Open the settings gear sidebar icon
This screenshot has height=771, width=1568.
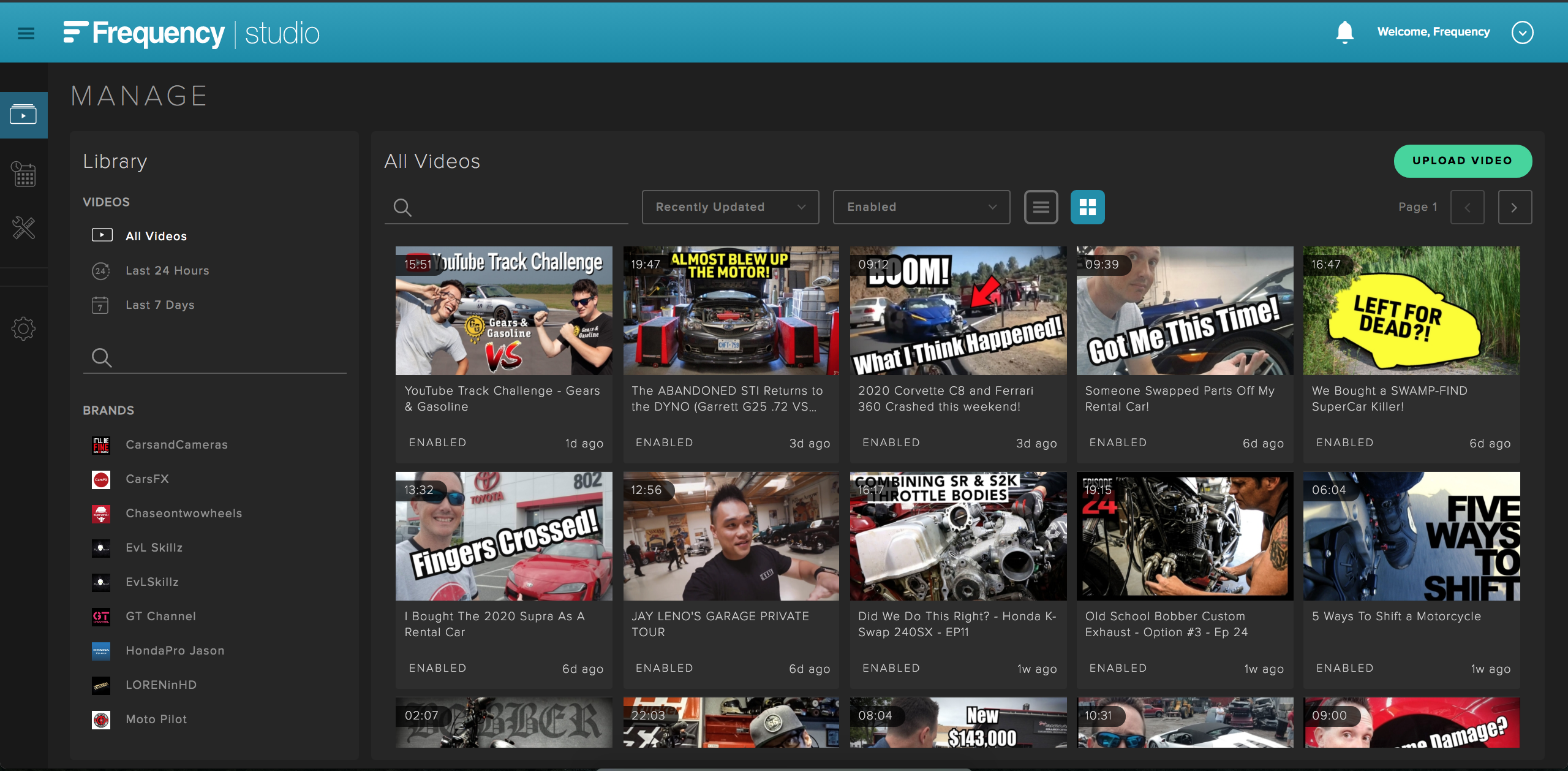(x=23, y=329)
